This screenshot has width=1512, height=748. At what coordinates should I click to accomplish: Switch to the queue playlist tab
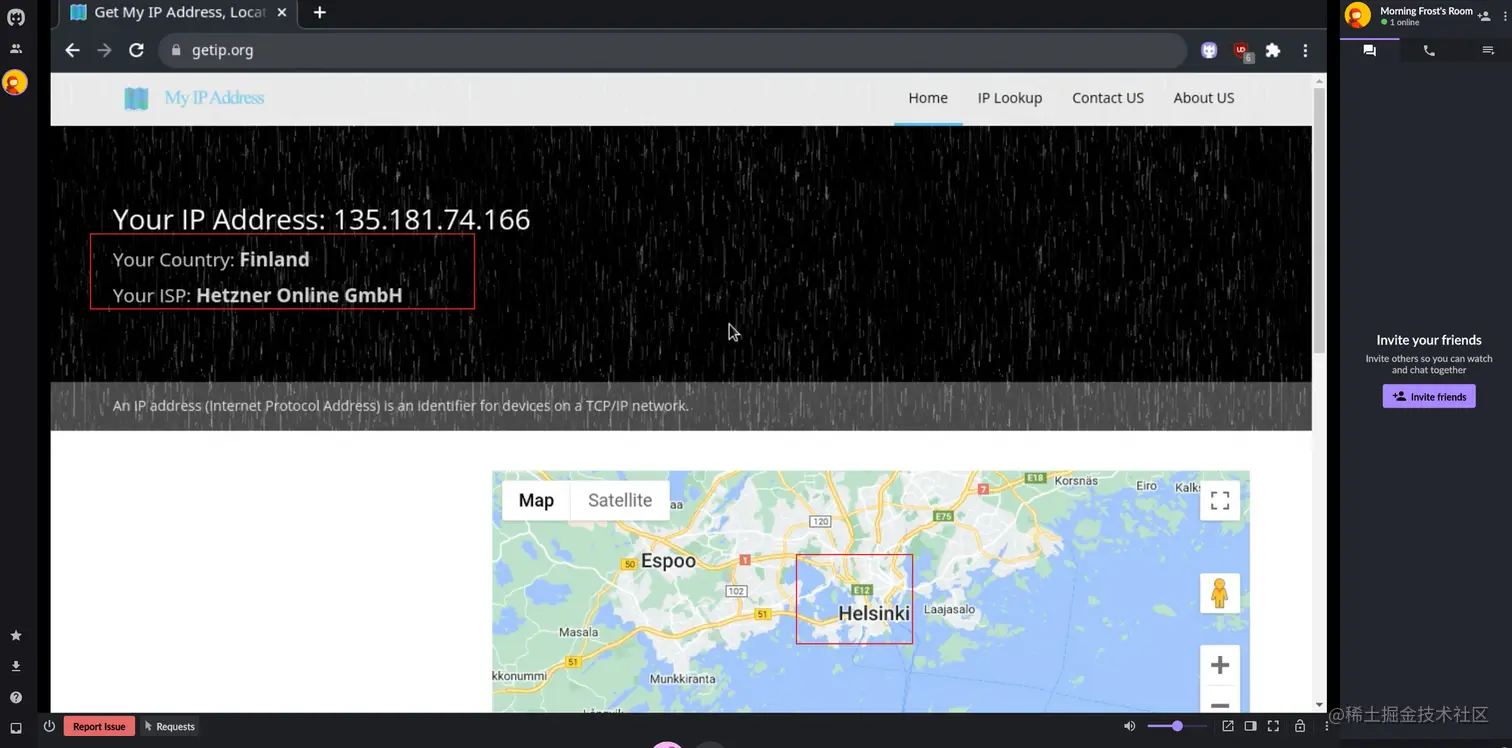(x=1487, y=50)
